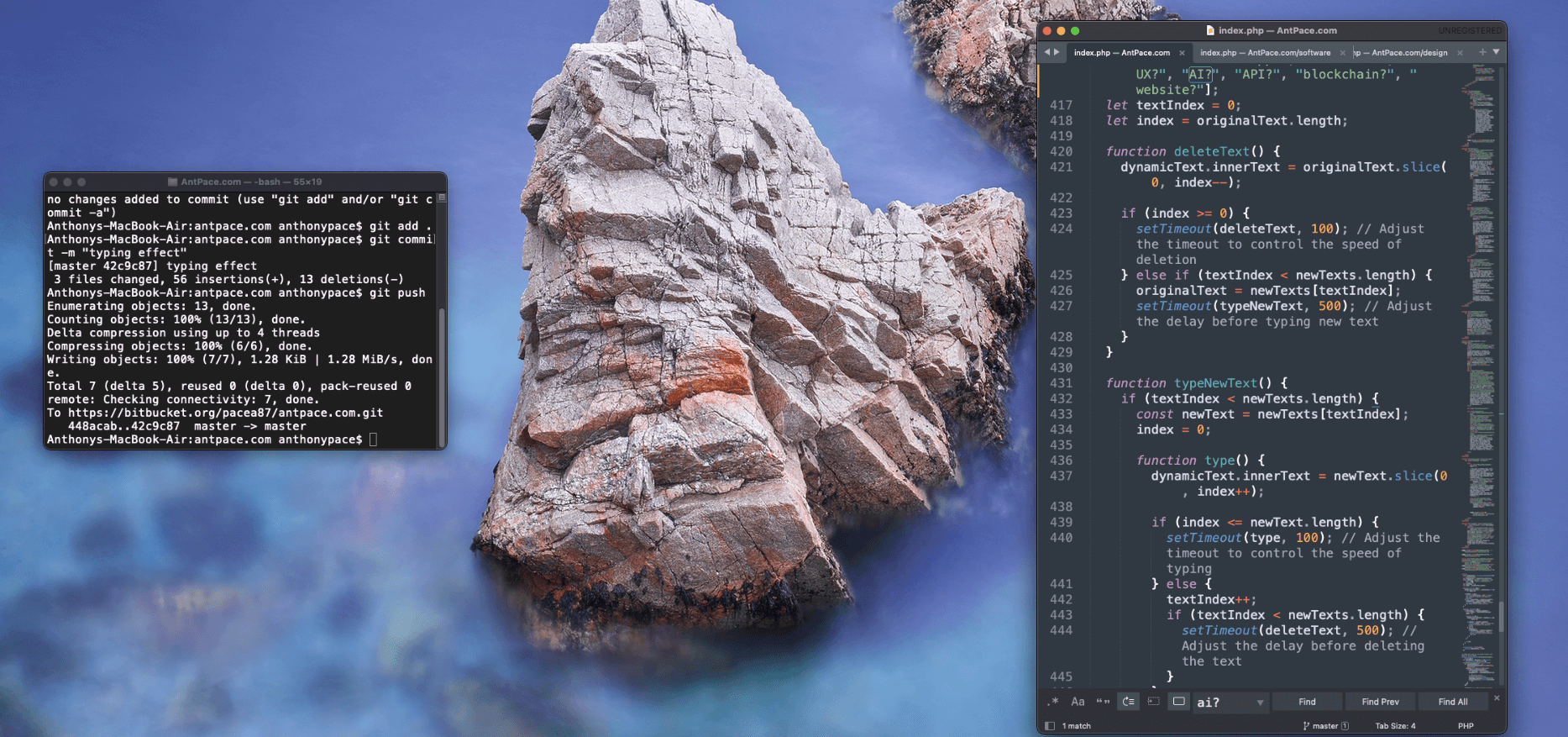This screenshot has width=1568, height=737.
Task: Toggle case sensitive search (Aa)
Action: tap(1078, 702)
